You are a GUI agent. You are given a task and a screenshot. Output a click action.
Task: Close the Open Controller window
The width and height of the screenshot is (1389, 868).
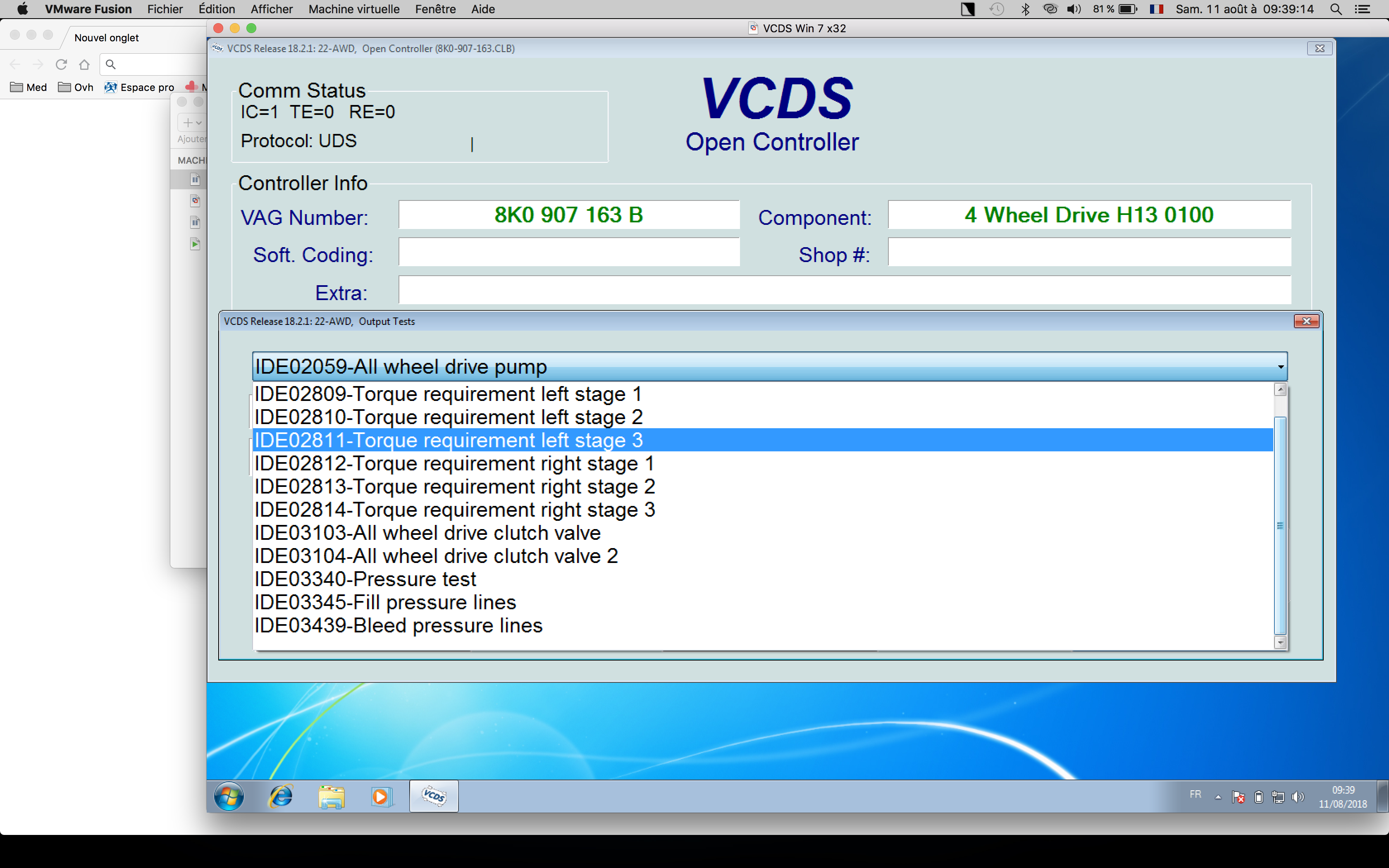(1320, 48)
